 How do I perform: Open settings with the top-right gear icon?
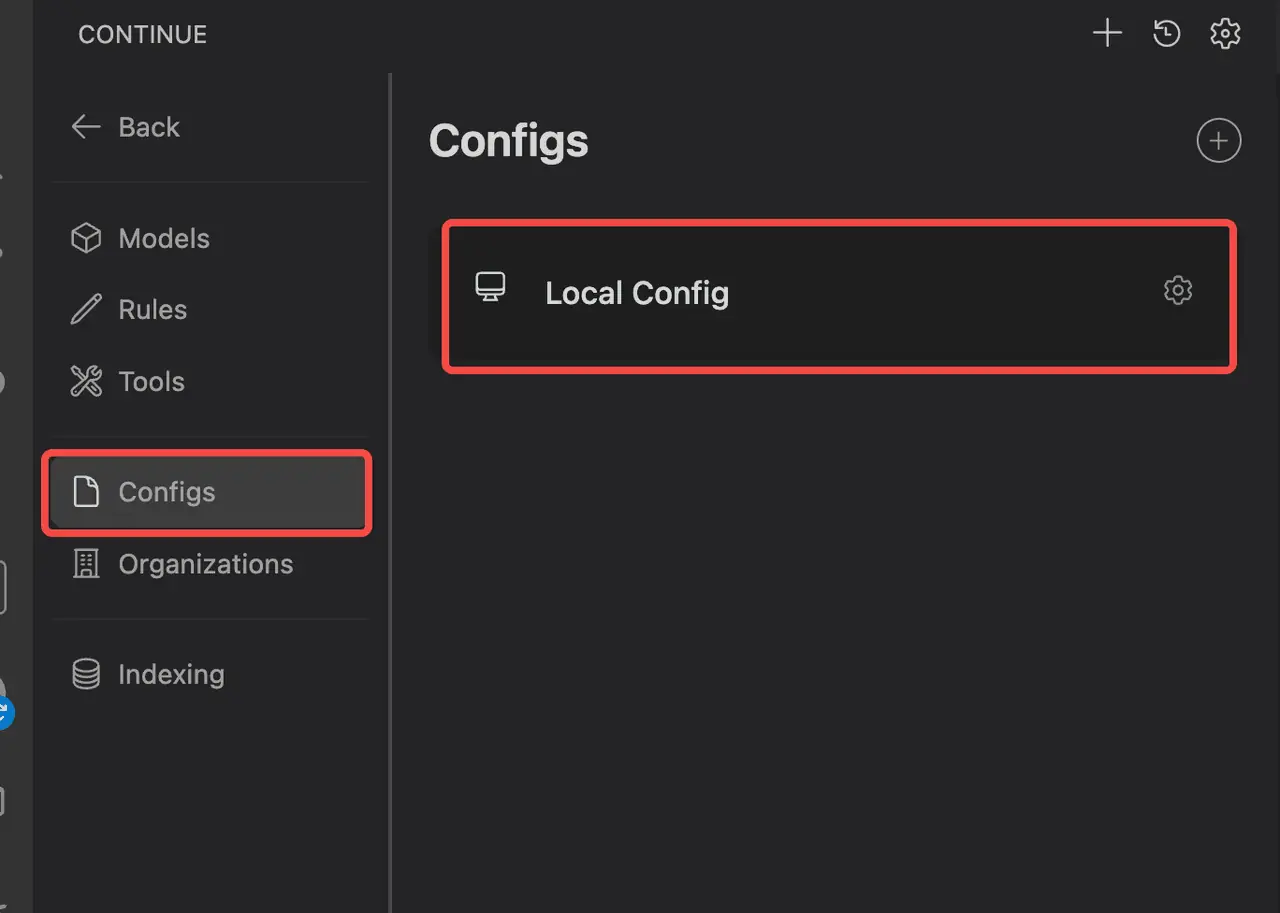click(x=1225, y=34)
